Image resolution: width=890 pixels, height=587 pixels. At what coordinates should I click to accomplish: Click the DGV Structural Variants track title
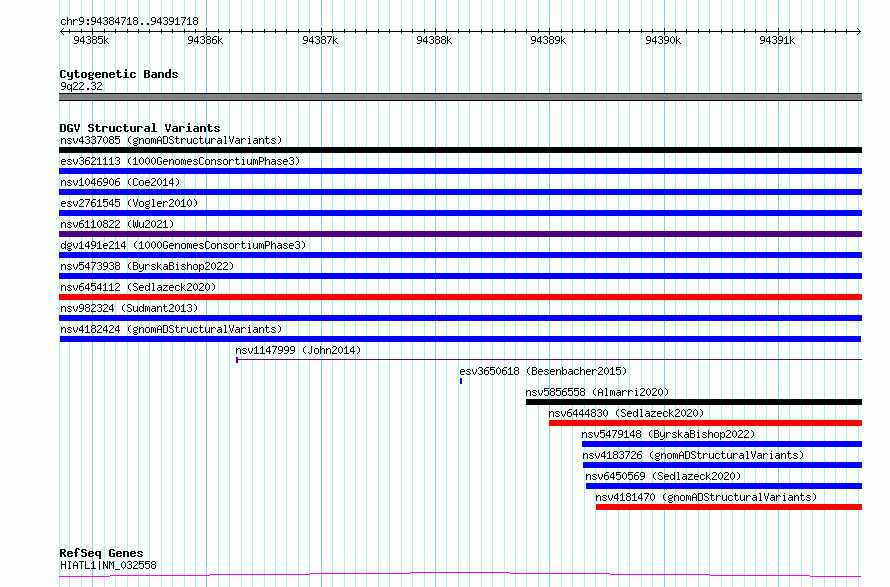point(140,128)
